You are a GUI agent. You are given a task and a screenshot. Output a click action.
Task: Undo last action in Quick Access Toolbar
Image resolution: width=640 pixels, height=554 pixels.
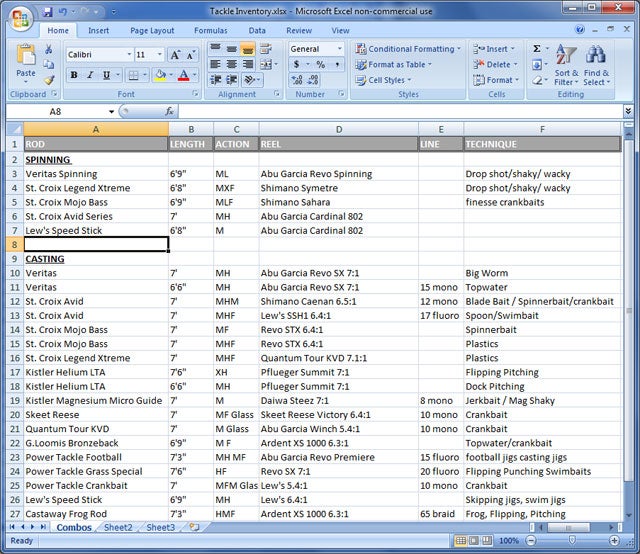click(62, 12)
